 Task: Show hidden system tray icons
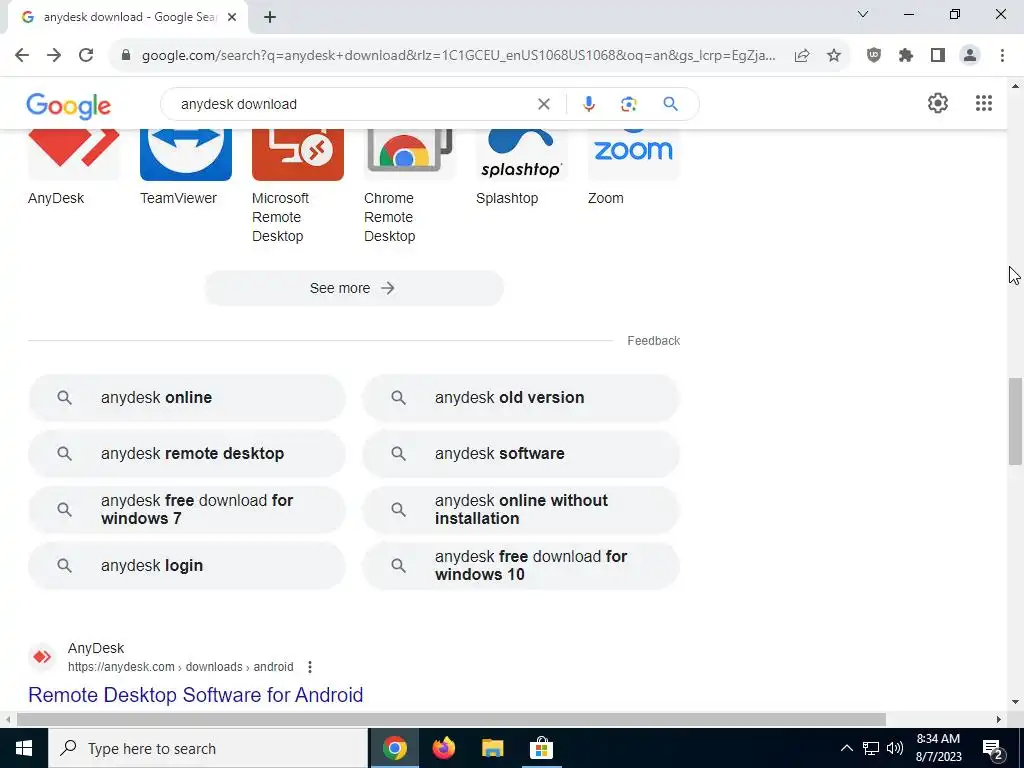[x=846, y=748]
